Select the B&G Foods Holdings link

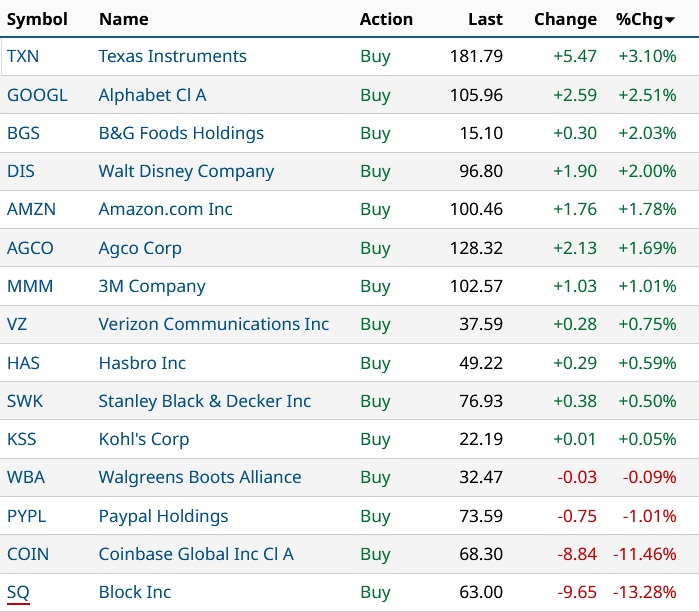181,134
